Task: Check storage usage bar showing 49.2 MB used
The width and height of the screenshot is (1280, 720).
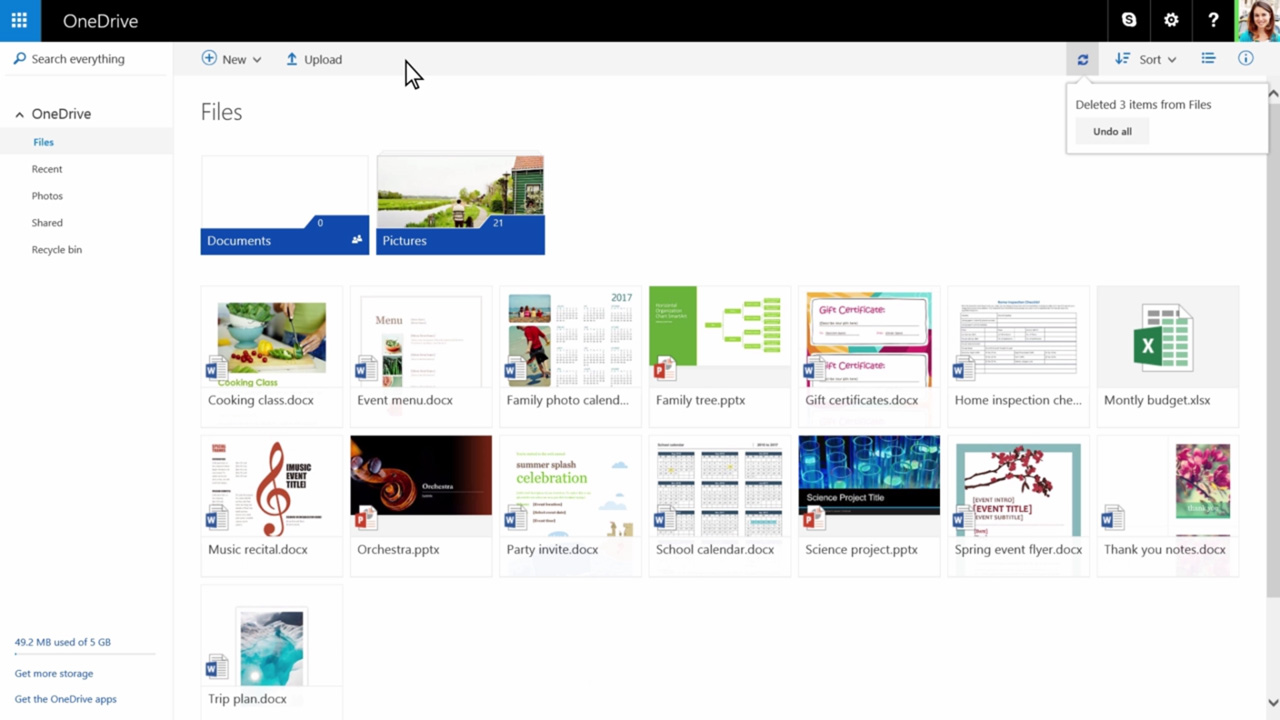Action: (62, 641)
